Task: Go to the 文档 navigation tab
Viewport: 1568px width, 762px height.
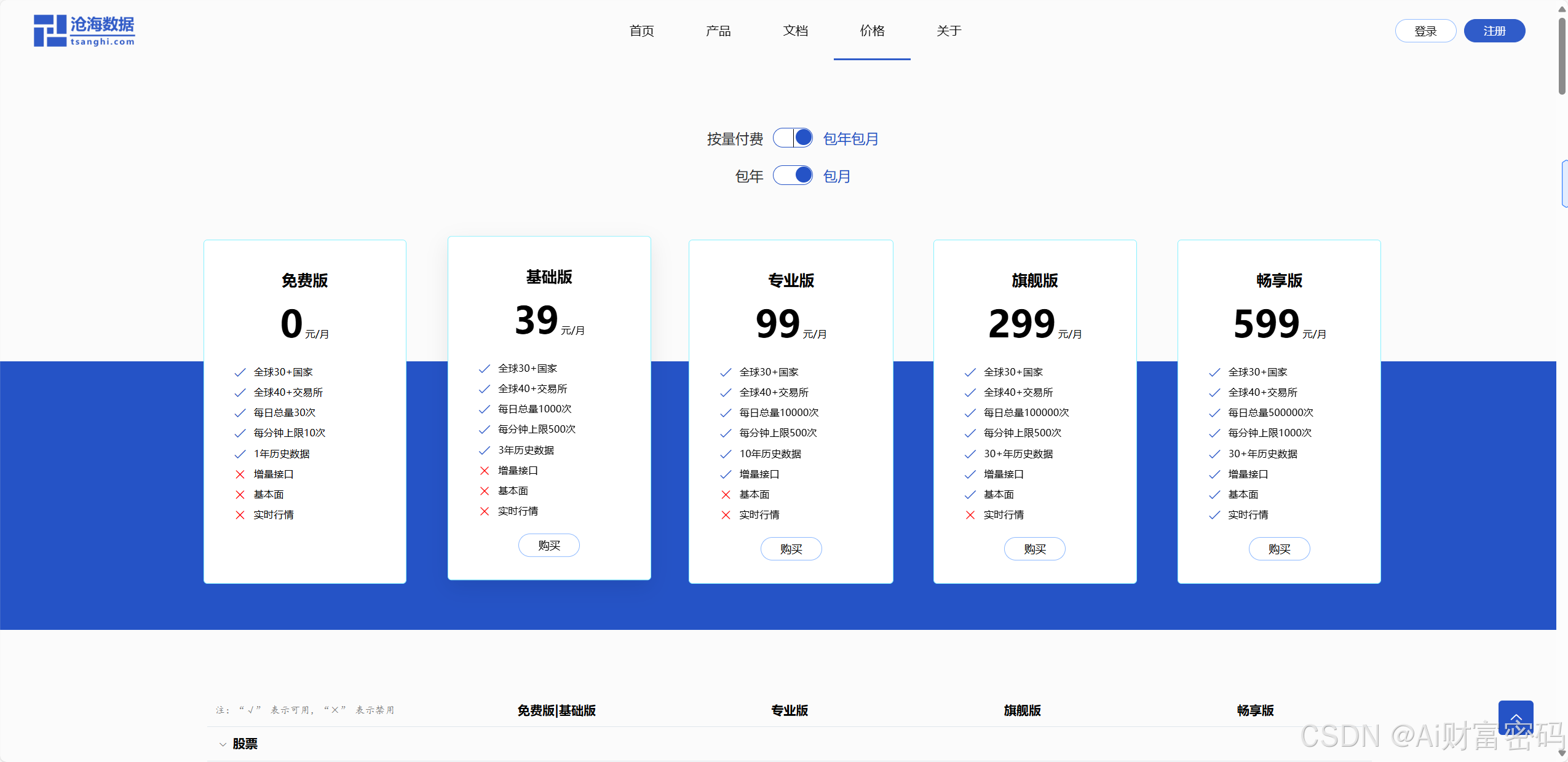Action: click(x=795, y=31)
